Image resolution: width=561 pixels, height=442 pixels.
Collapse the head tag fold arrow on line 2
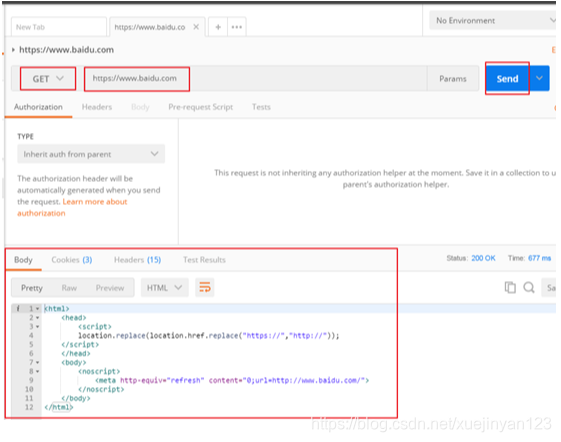37,317
